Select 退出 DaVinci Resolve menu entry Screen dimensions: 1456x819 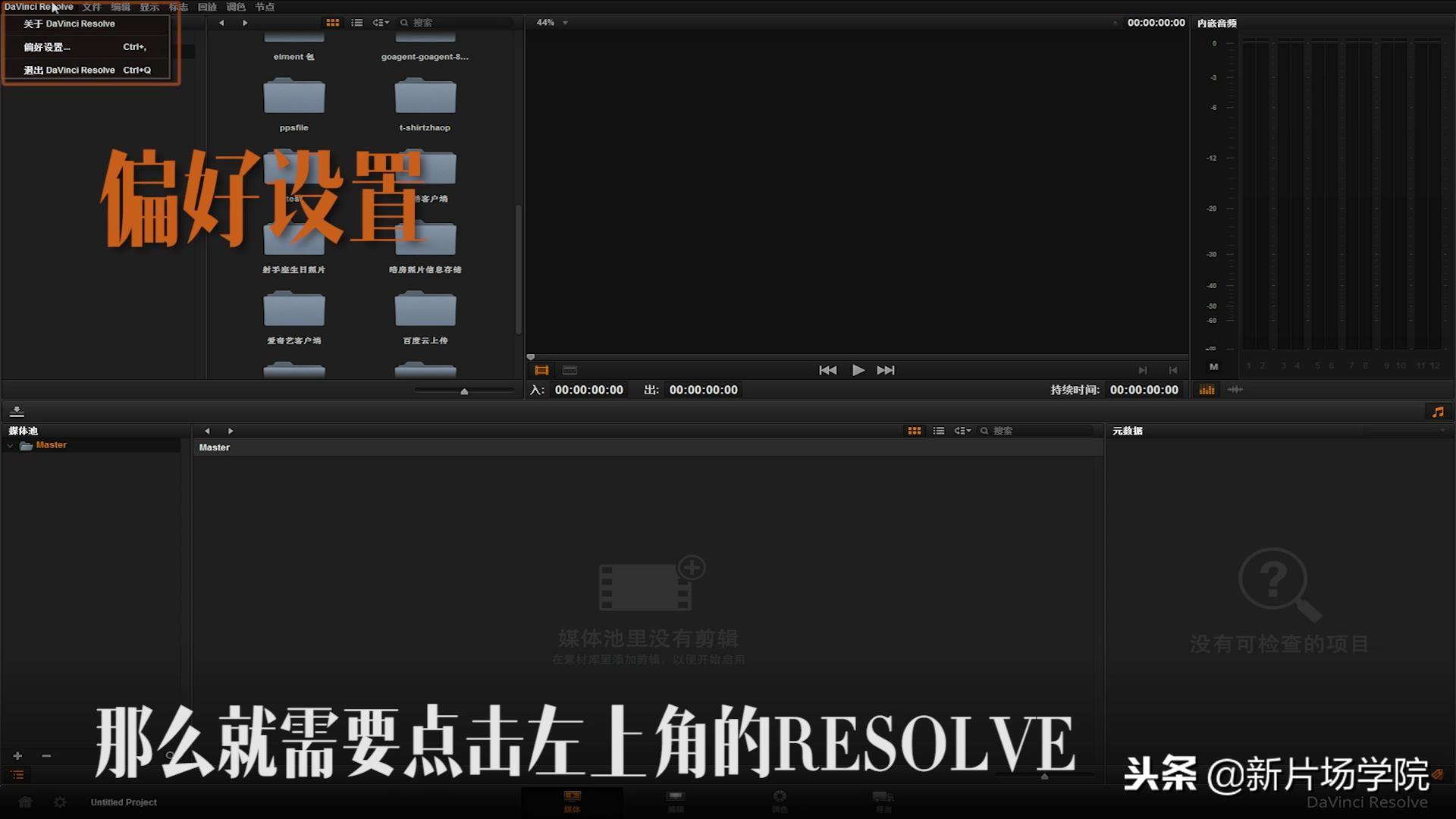86,70
